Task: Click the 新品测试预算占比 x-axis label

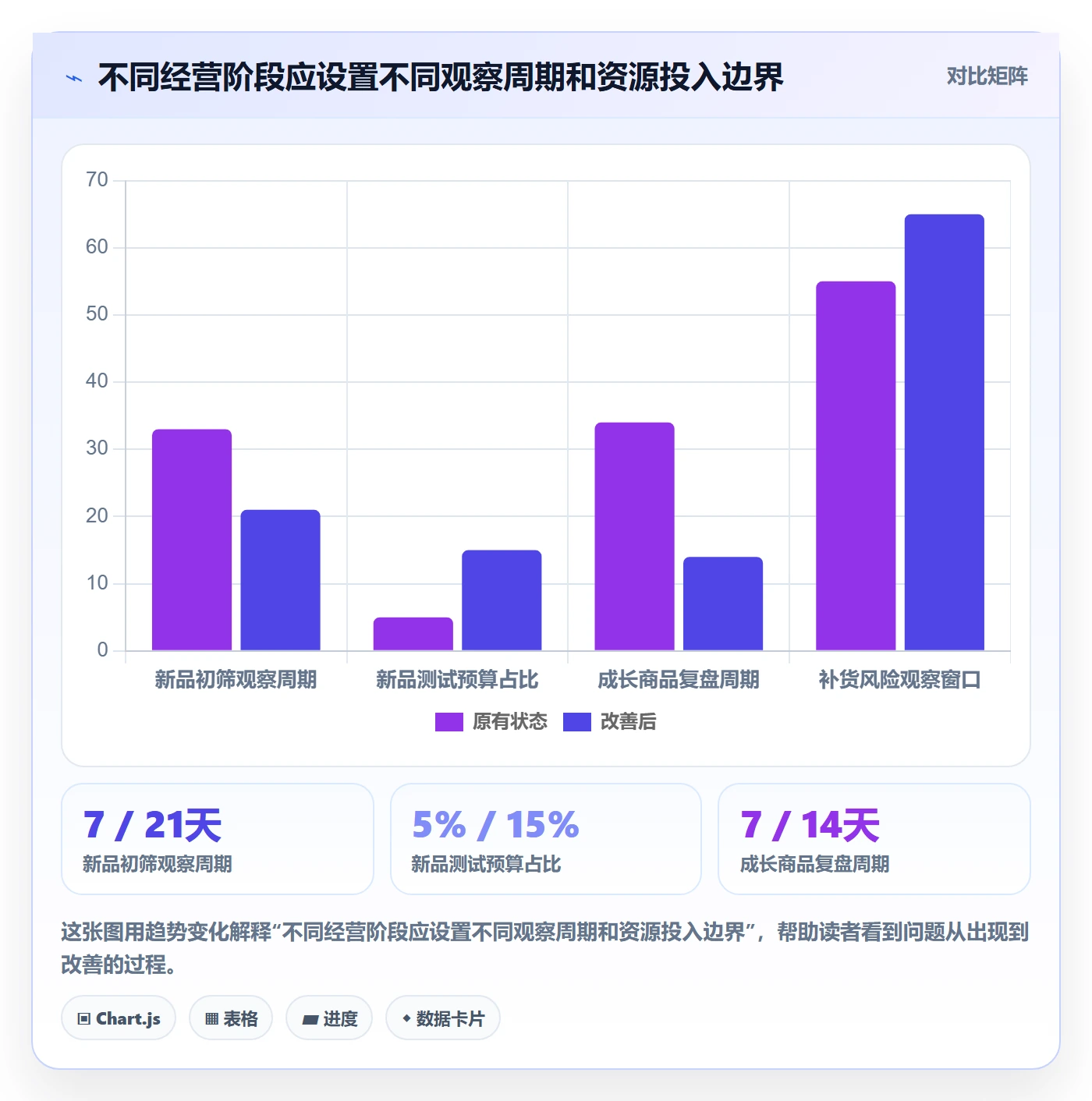Action: (x=457, y=680)
